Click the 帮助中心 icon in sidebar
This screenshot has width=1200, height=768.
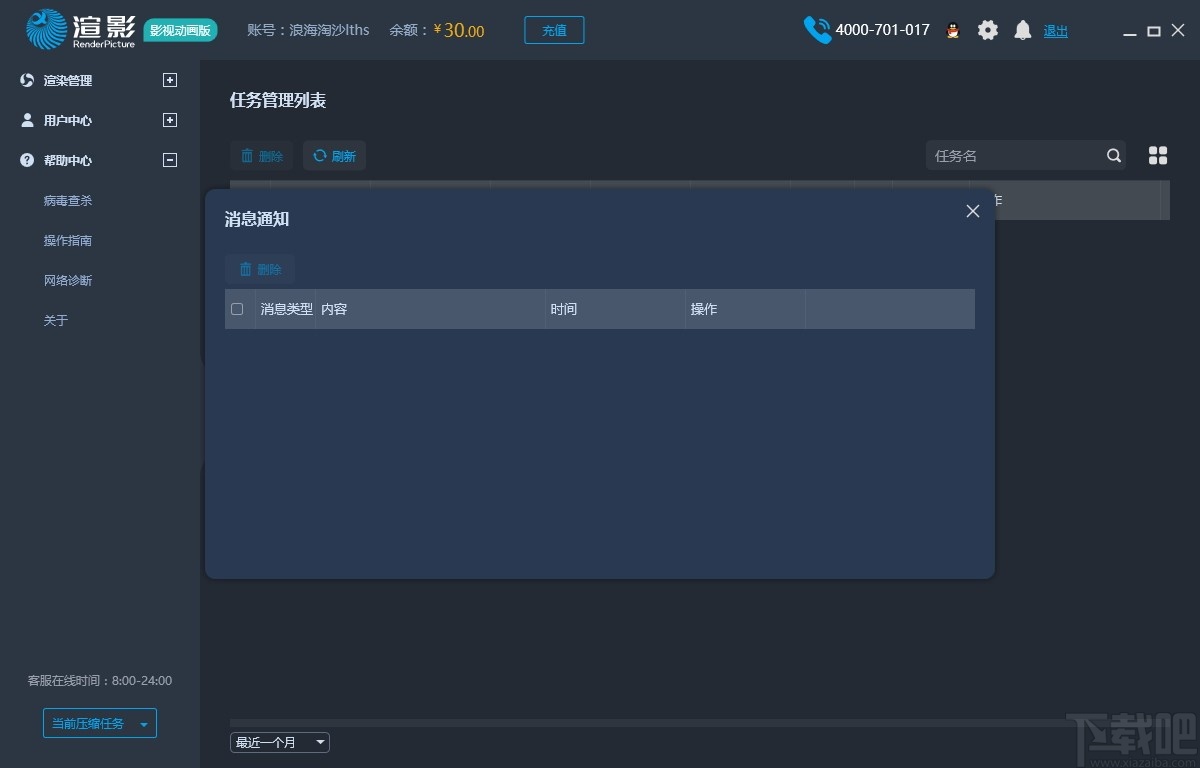(25, 160)
